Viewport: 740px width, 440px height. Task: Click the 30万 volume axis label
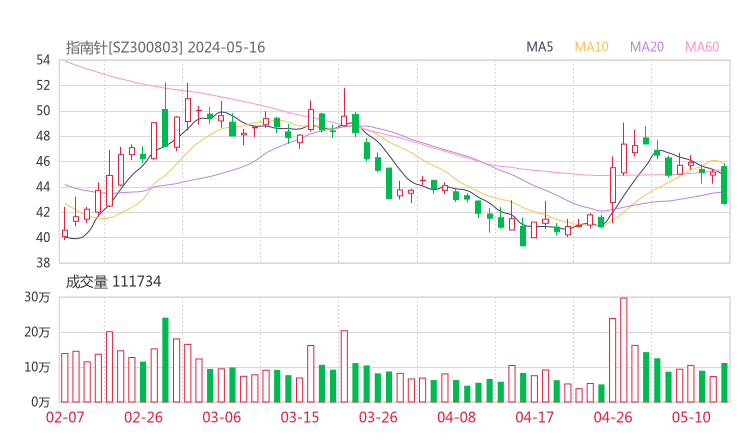tap(37, 297)
